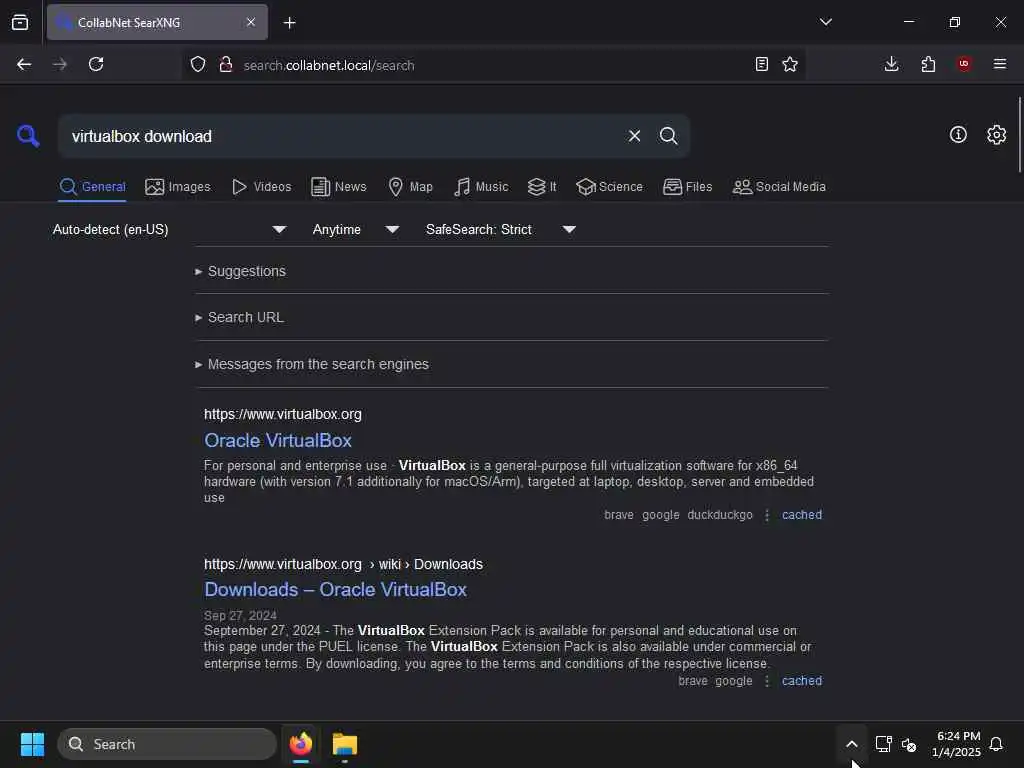Toggle reader view icon
Screen dimensions: 1024x768
click(761, 64)
